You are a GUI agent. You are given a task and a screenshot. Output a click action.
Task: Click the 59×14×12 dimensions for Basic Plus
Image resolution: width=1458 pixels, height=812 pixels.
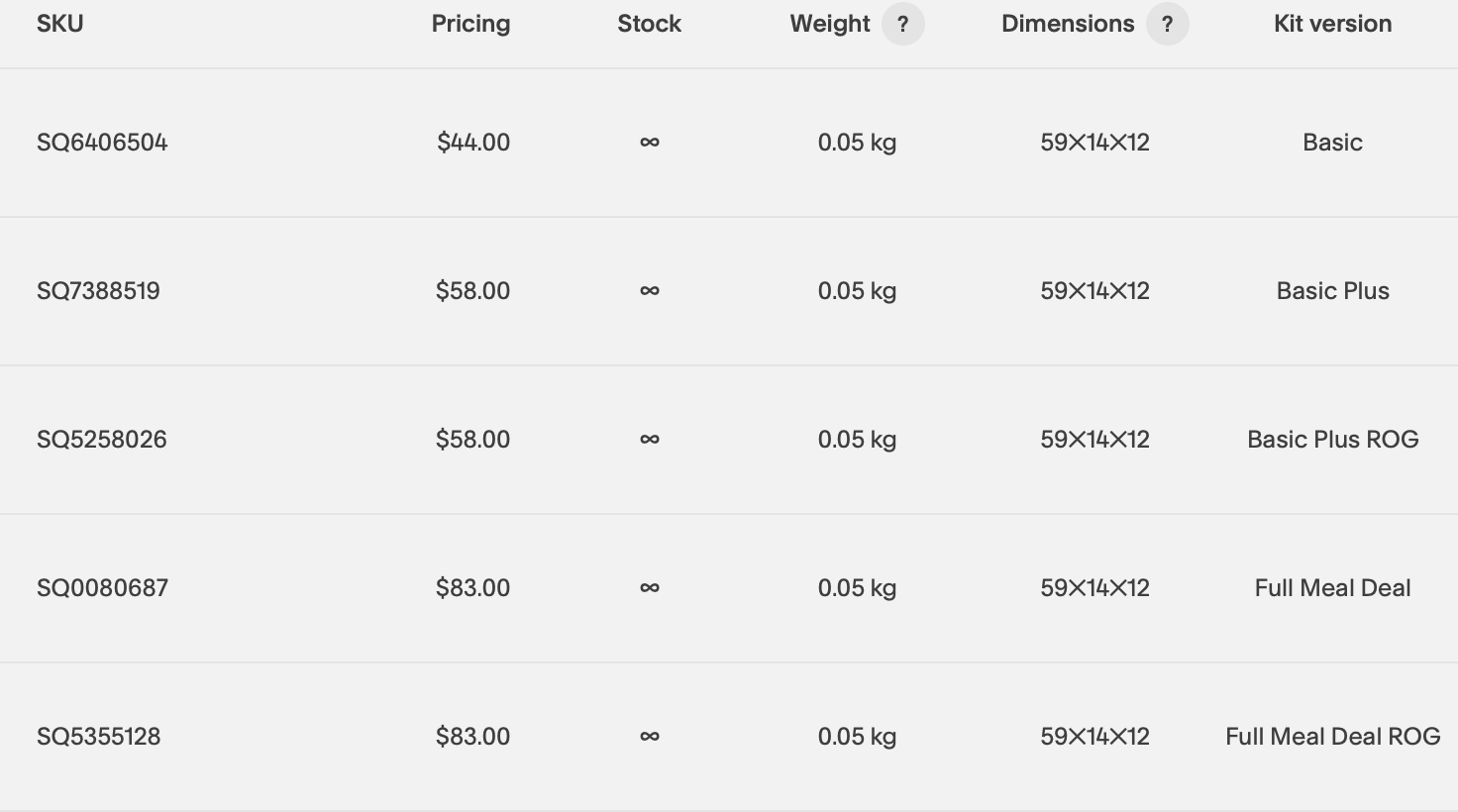pos(1094,291)
